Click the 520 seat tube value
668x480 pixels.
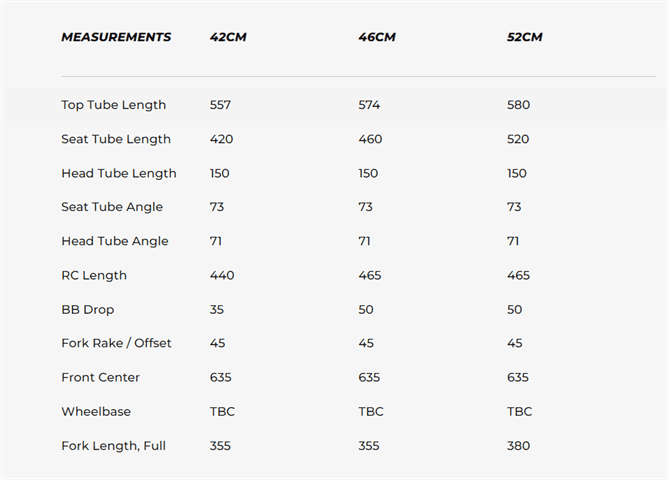point(518,139)
